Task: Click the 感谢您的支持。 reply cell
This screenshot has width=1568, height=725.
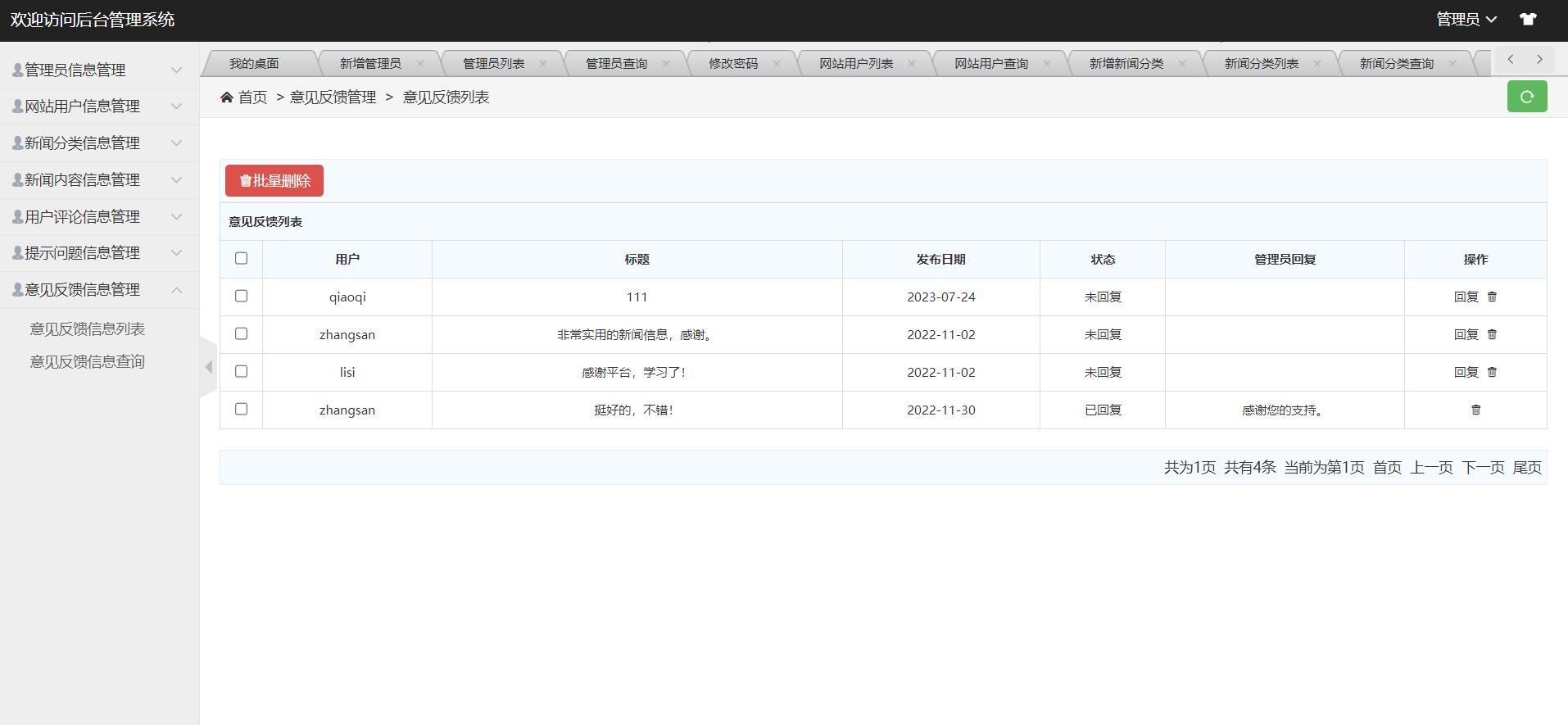Action: pos(1285,410)
